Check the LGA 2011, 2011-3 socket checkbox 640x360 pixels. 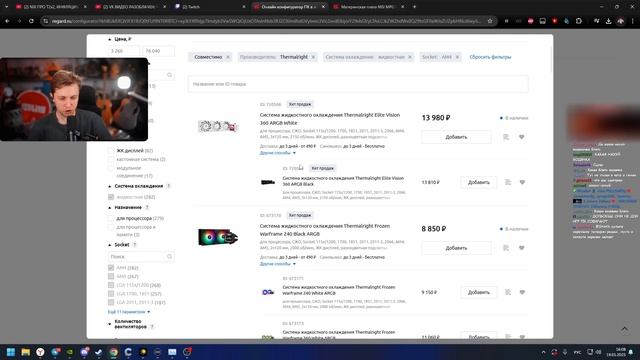(x=111, y=302)
